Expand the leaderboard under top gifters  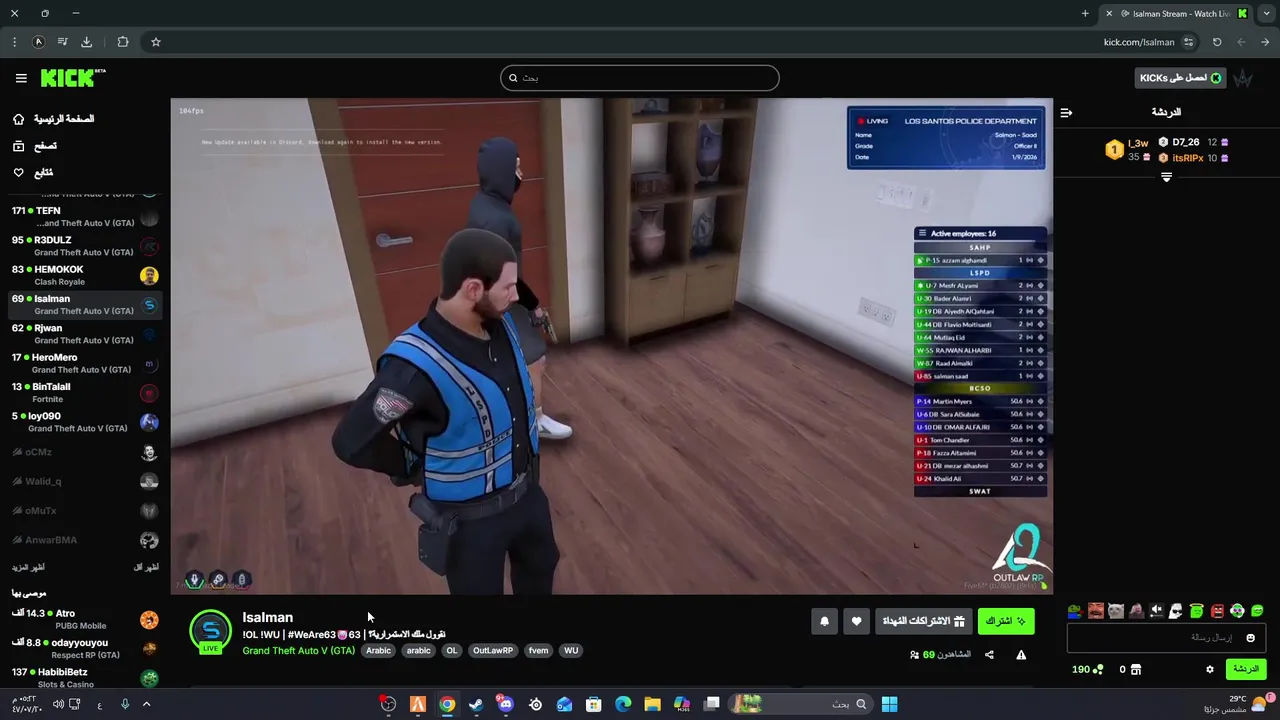click(1166, 177)
